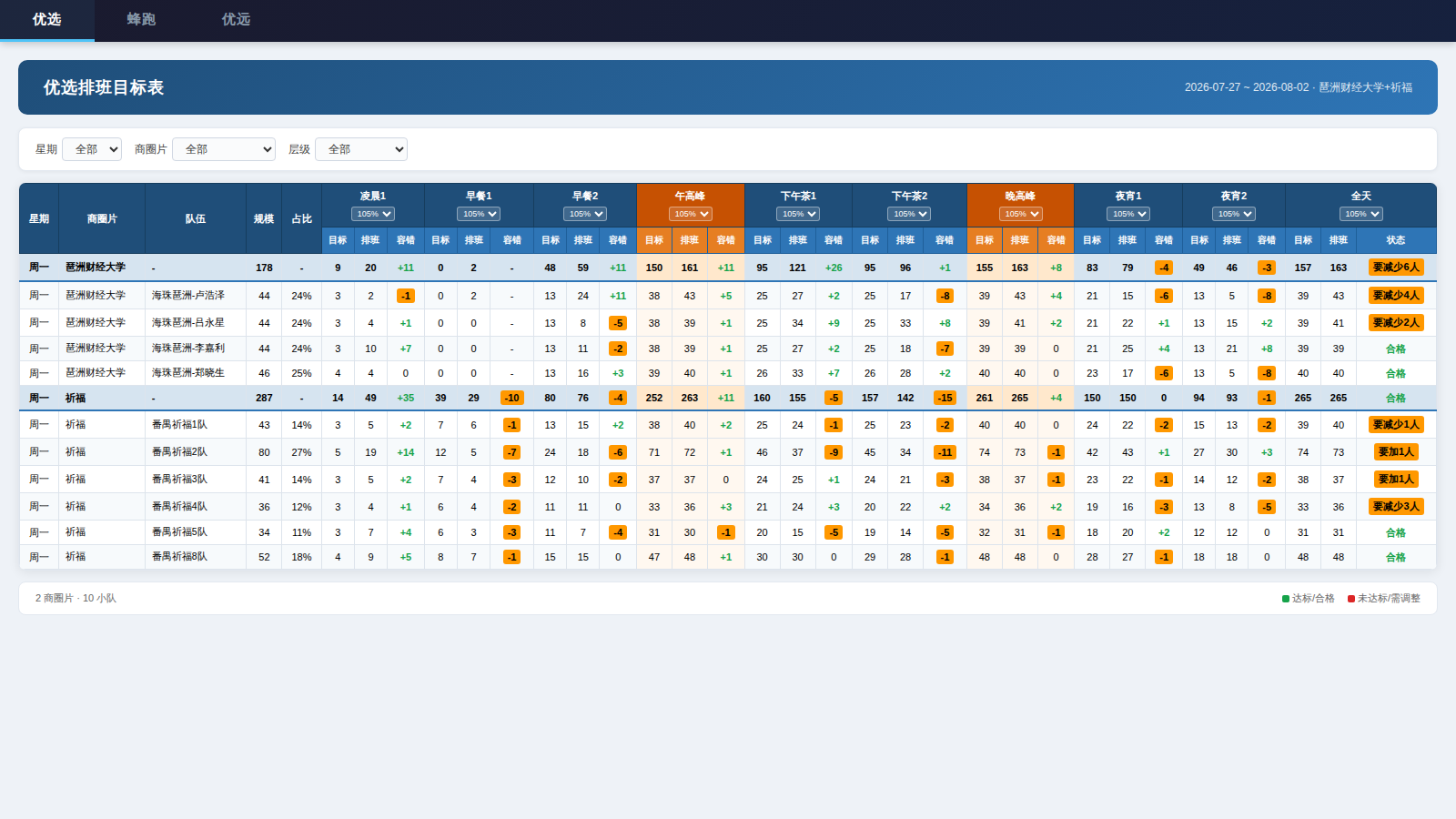Click the 27% share cell of 番禺祈福2队

pos(302,452)
